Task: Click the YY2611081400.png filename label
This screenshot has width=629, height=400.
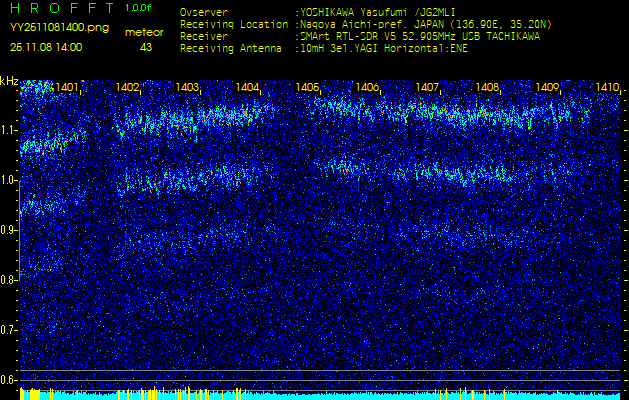Action: pos(59,28)
